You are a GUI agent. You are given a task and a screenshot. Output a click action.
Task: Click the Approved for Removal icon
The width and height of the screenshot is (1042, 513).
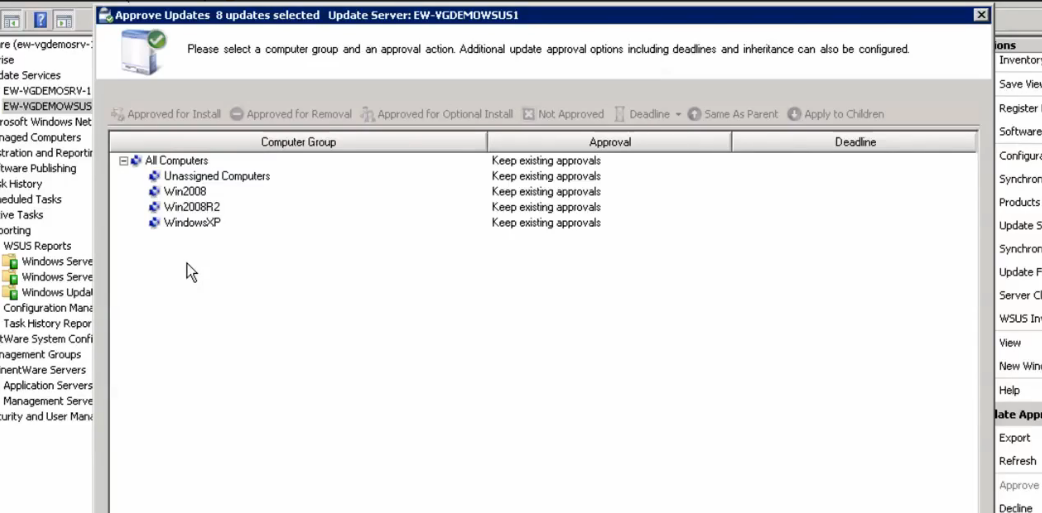click(x=237, y=114)
